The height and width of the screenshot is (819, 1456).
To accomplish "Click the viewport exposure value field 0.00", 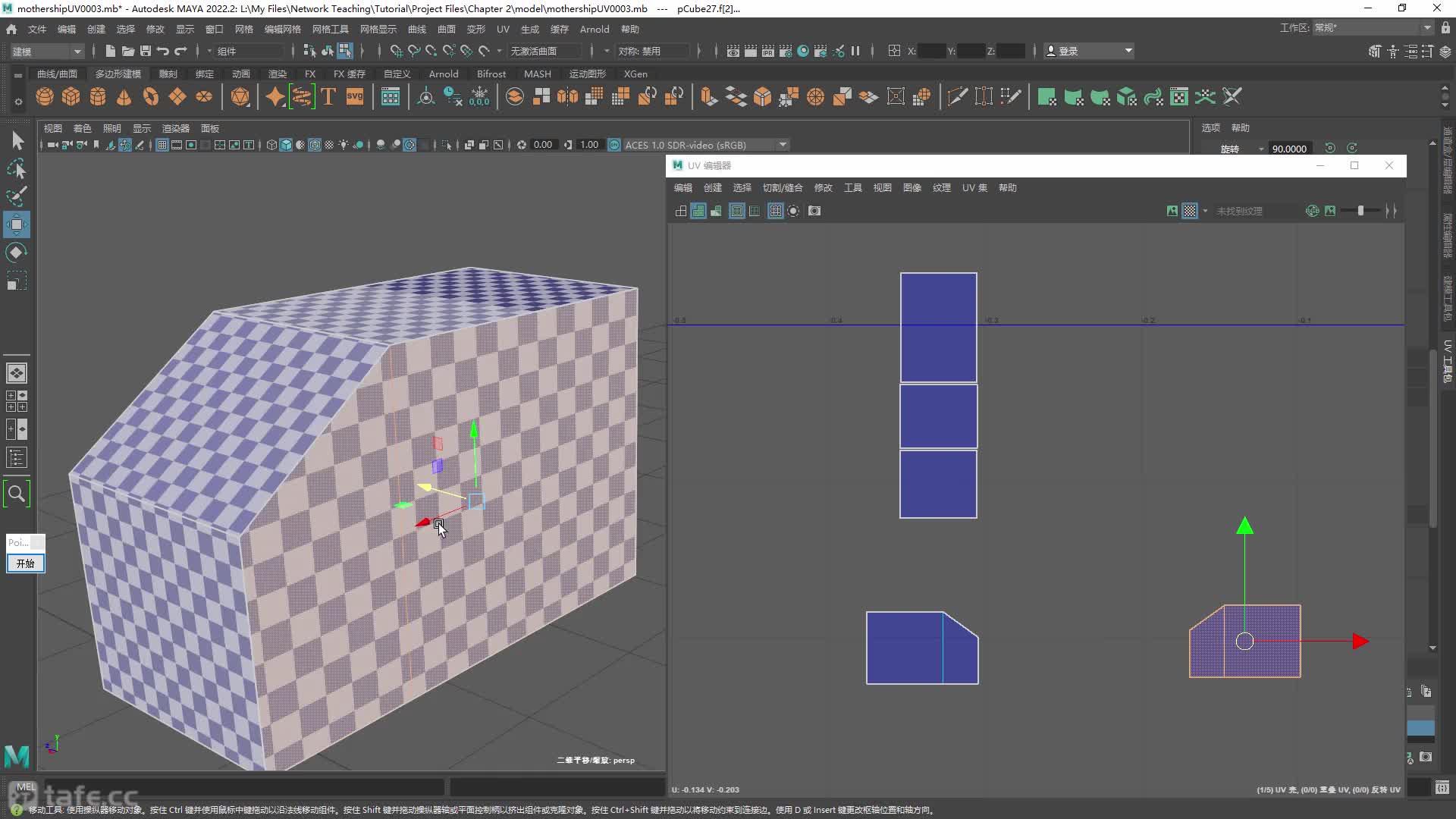I will [543, 145].
